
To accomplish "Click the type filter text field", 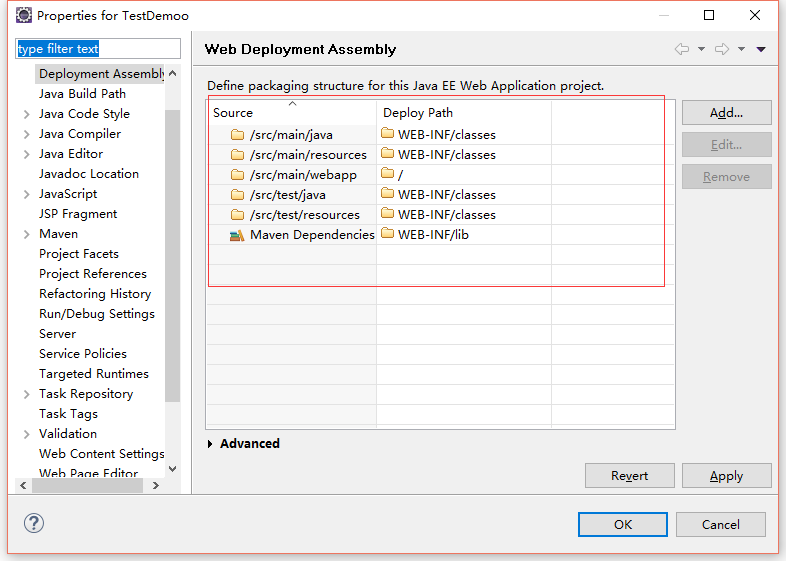I will pos(98,49).
